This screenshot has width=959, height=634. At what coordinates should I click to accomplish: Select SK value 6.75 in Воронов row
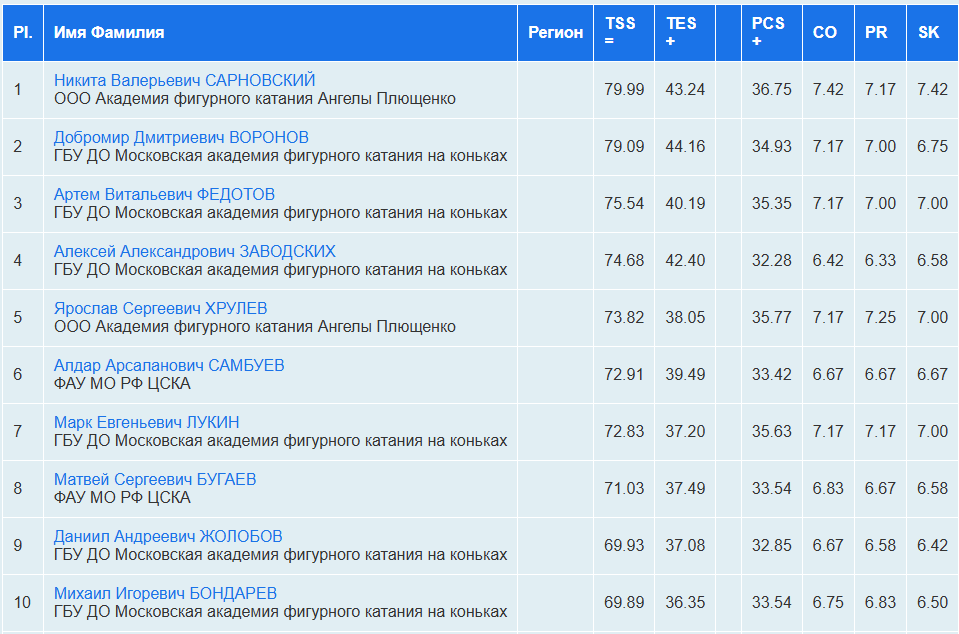click(x=932, y=146)
